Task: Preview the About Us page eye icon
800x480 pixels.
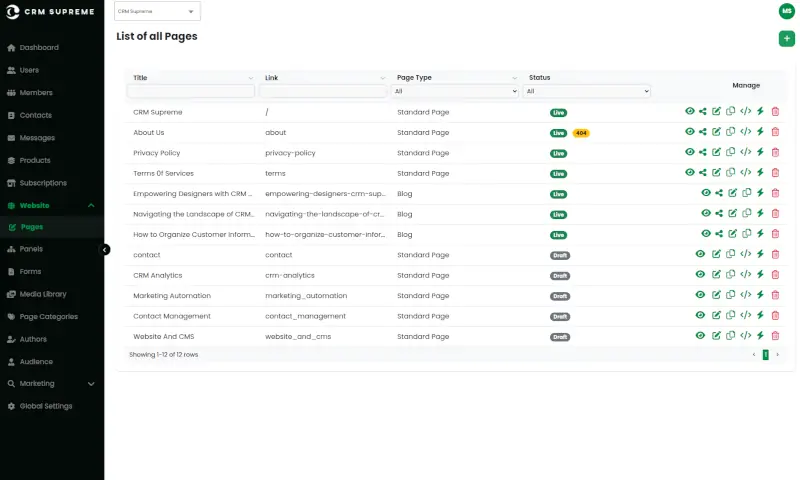Action: pos(690,132)
